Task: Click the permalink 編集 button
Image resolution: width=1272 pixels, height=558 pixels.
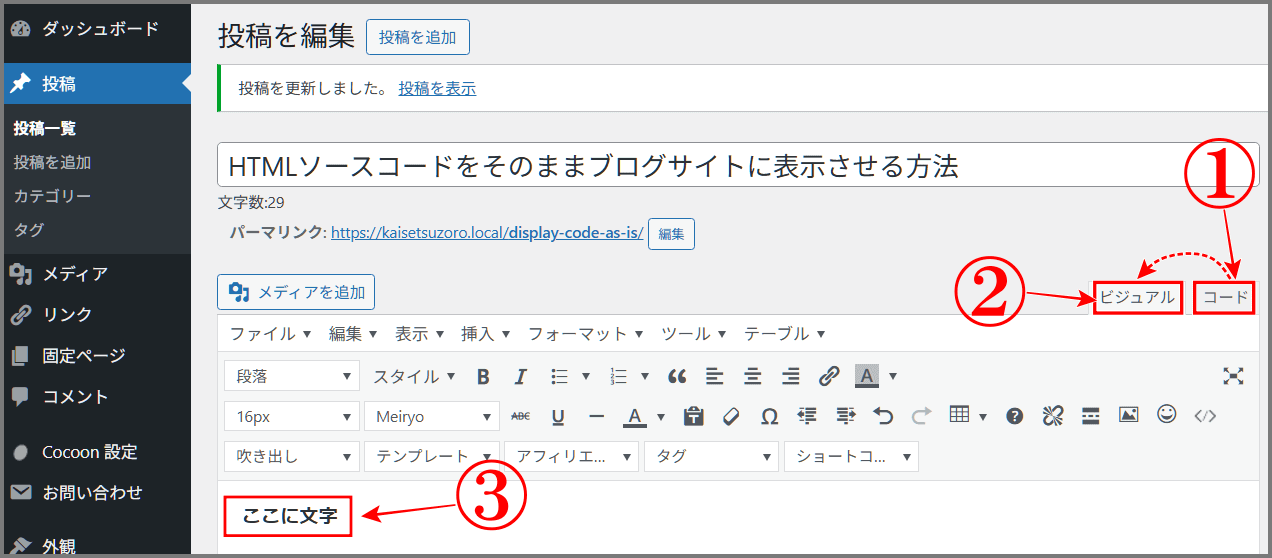Action: 671,234
